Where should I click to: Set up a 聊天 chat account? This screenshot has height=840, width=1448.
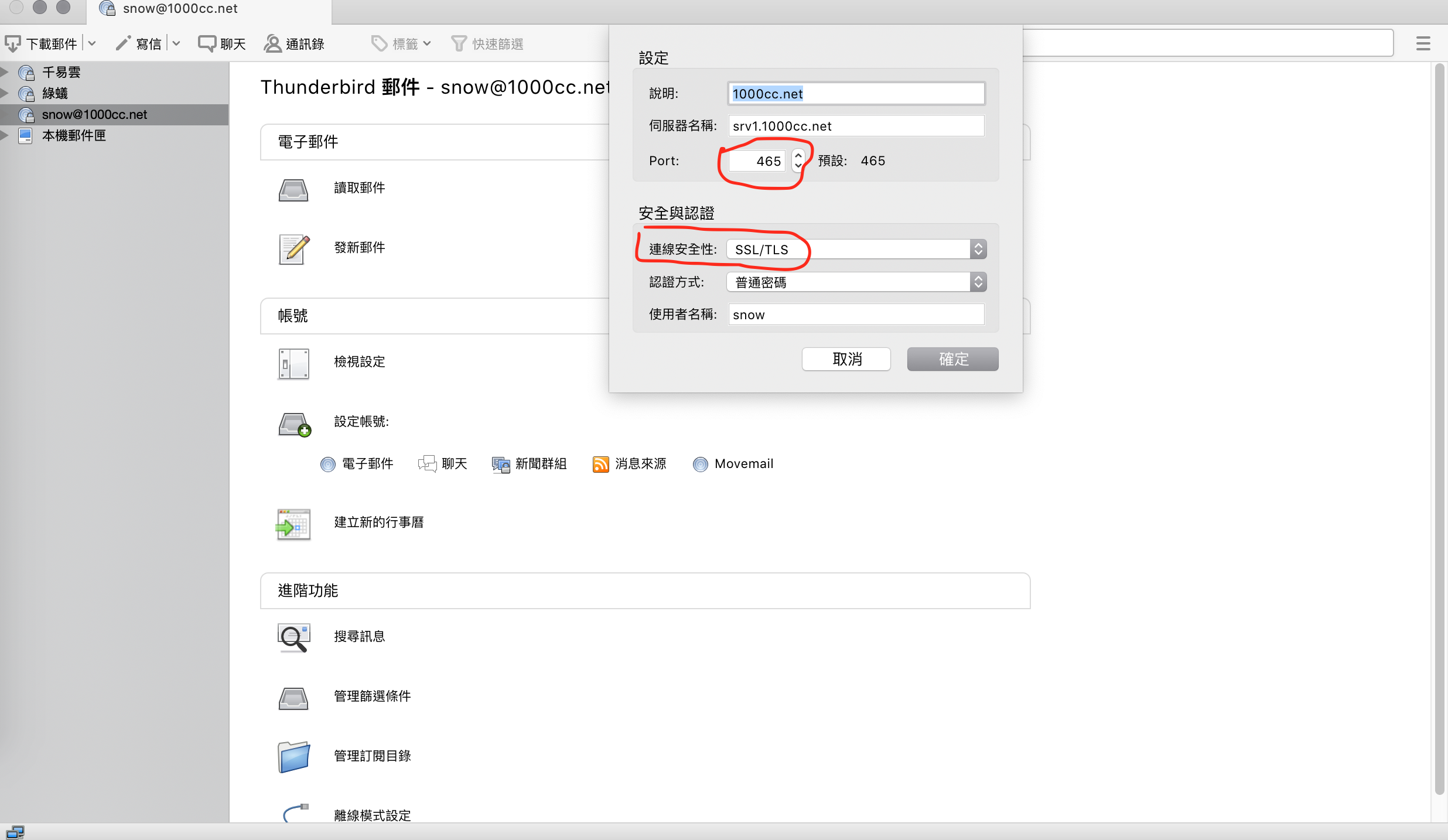[x=454, y=463]
